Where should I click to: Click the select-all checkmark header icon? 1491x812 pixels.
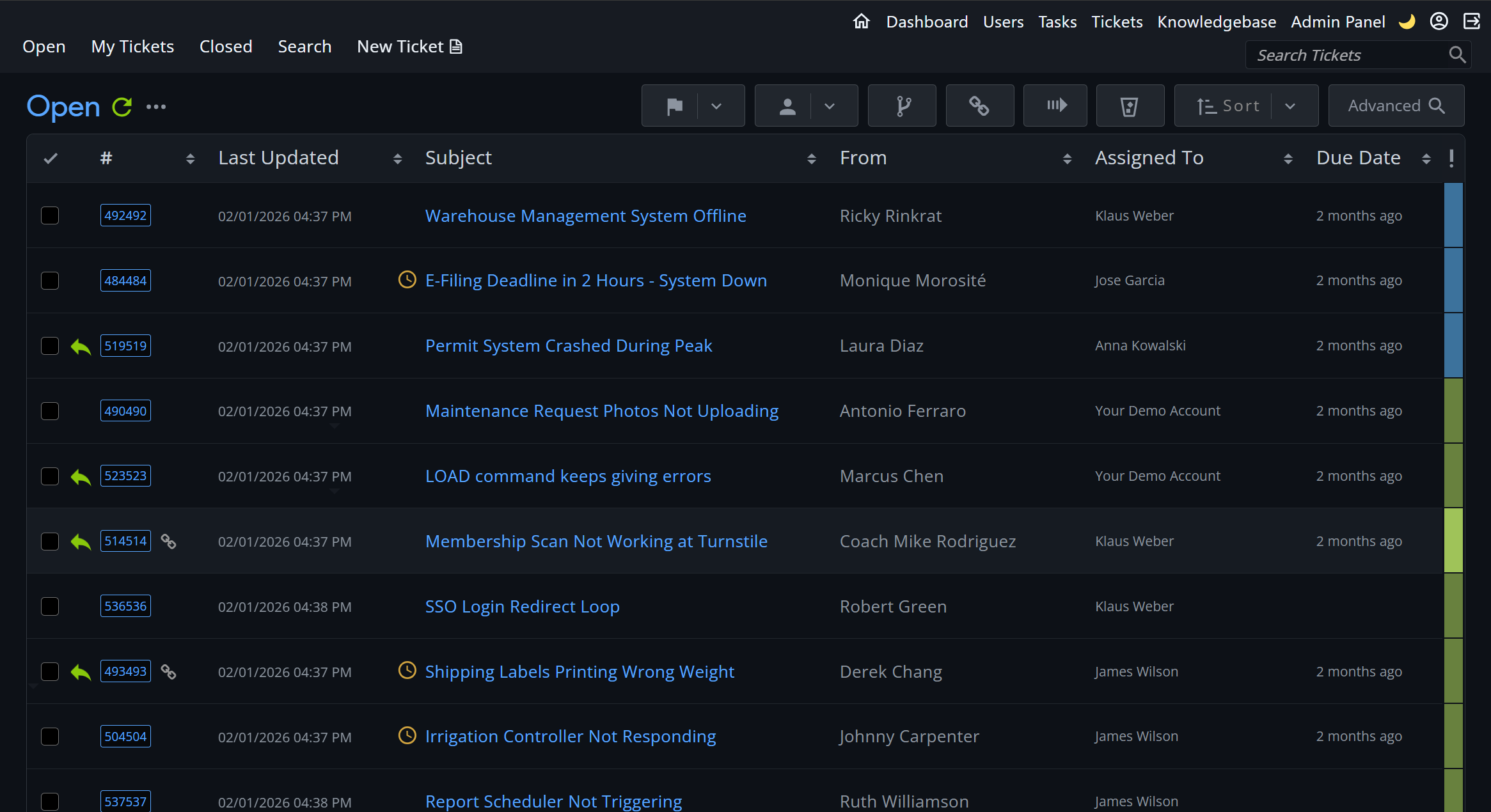tap(51, 158)
